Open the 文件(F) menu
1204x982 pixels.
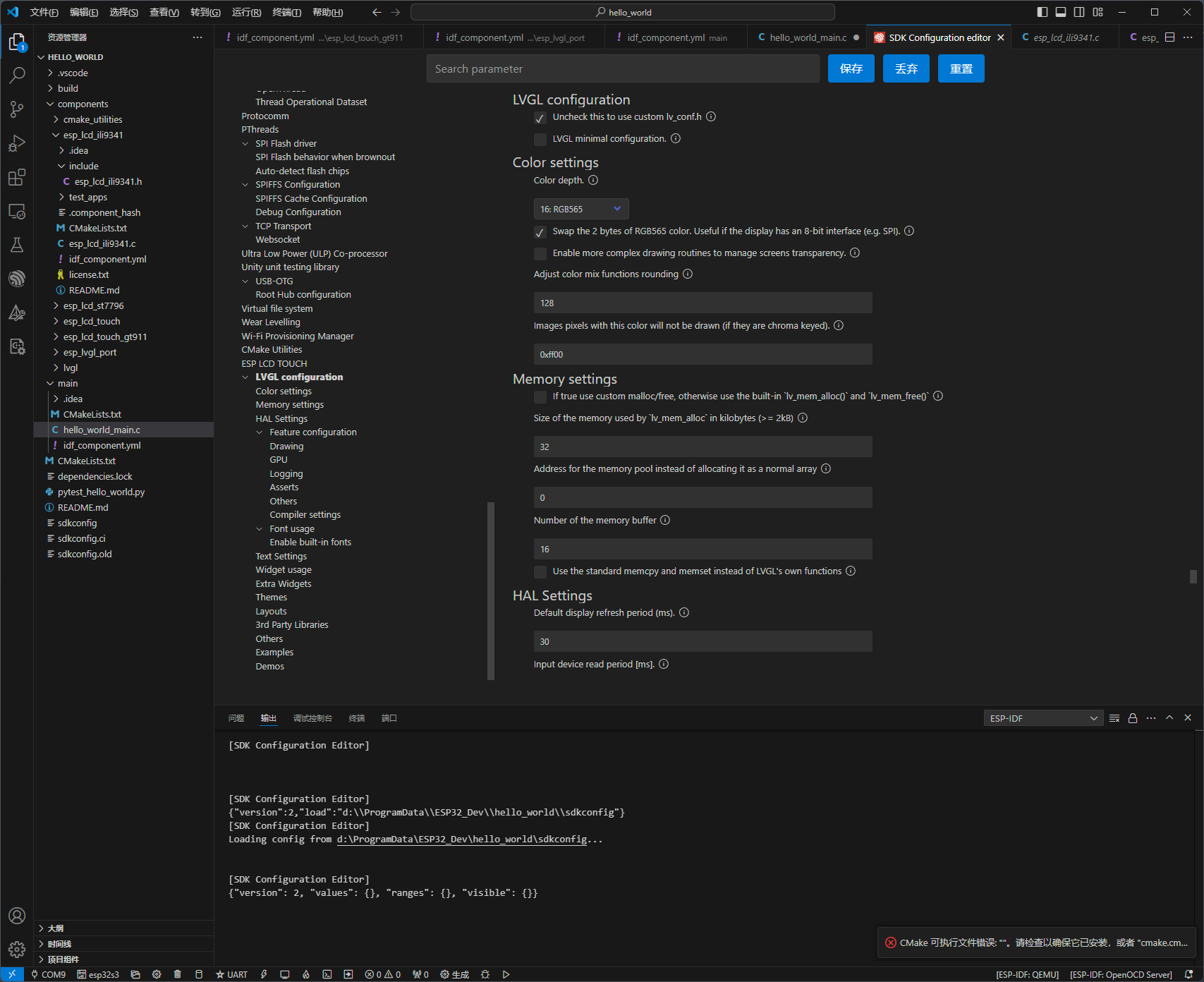click(x=44, y=12)
